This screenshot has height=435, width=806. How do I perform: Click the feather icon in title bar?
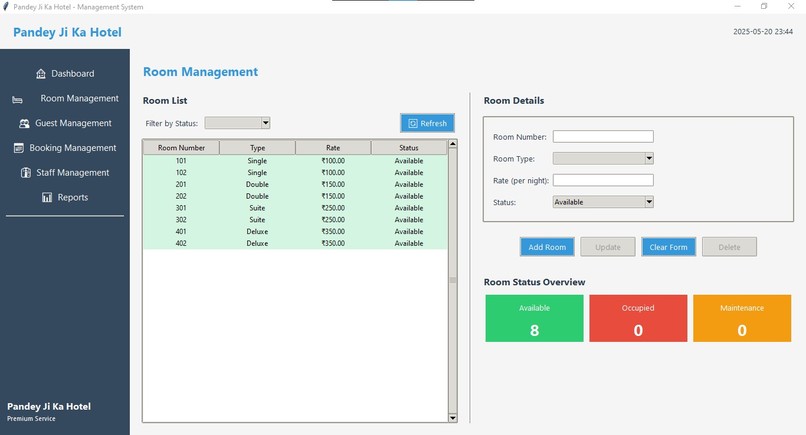tap(6, 7)
